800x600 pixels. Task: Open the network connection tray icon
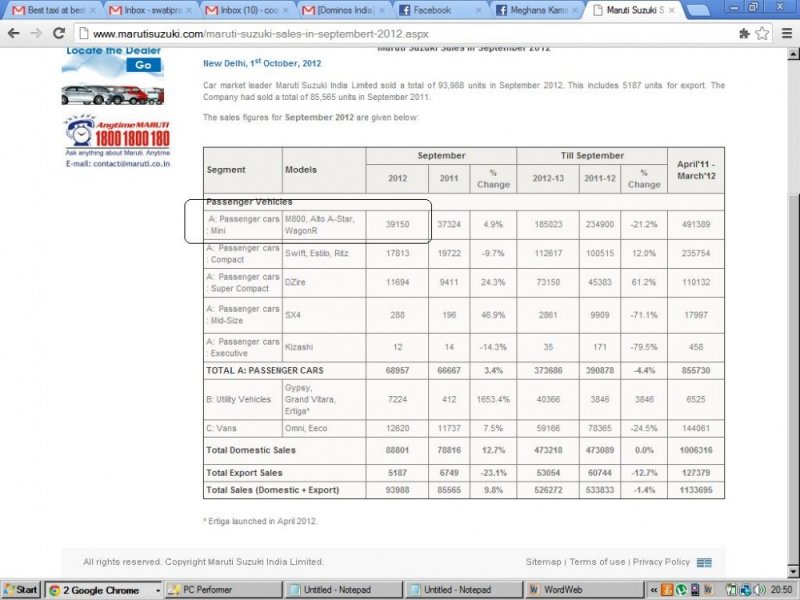pyautogui.click(x=745, y=590)
